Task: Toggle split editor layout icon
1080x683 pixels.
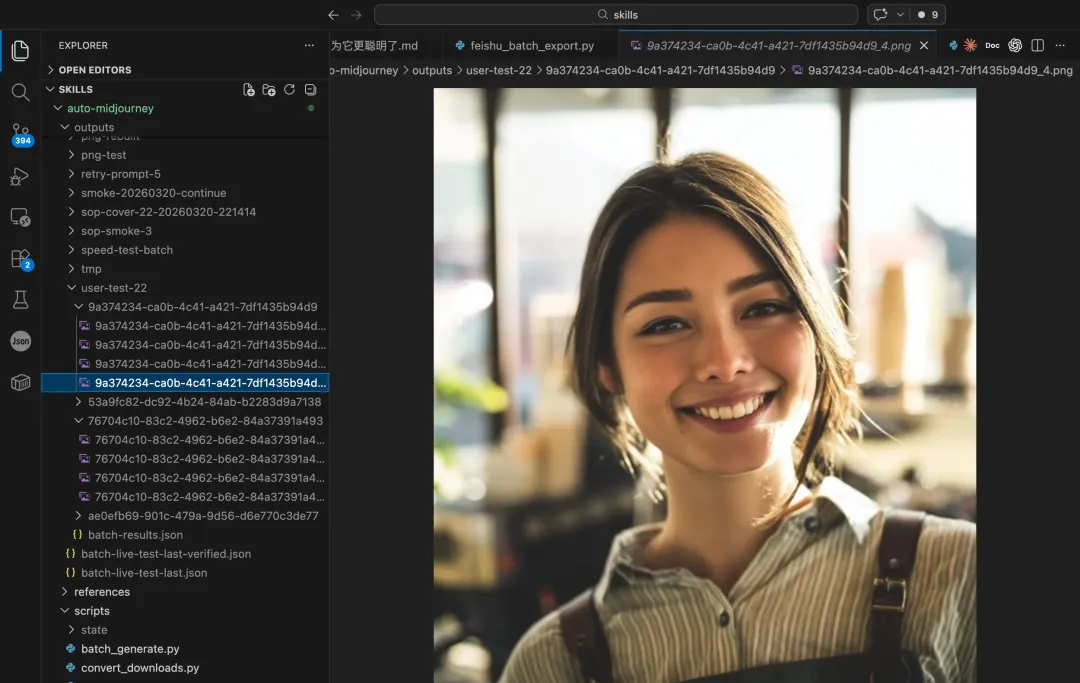Action: click(x=1037, y=45)
